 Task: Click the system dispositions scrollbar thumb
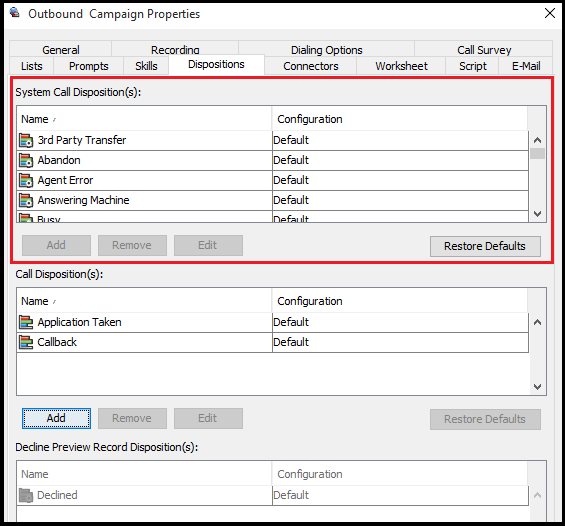click(x=537, y=153)
